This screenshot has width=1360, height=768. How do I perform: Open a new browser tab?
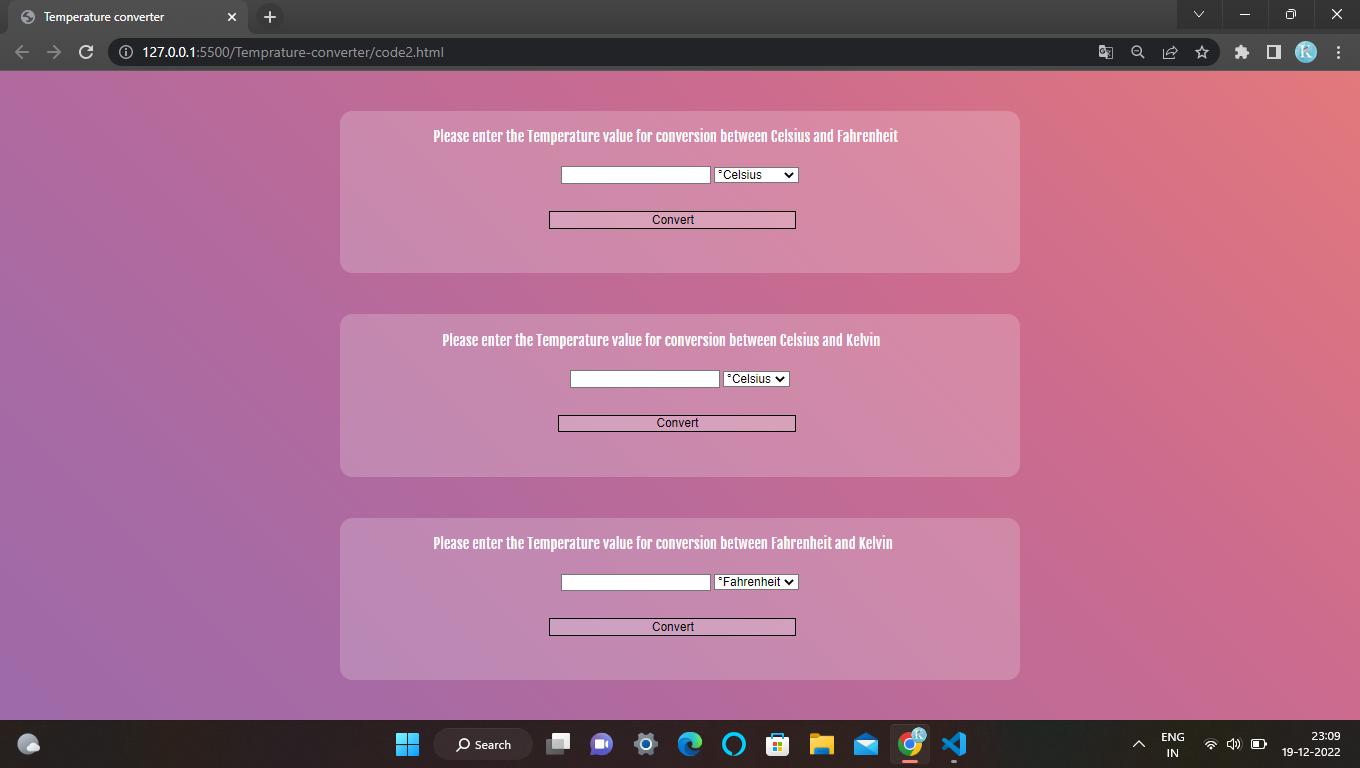click(x=269, y=16)
